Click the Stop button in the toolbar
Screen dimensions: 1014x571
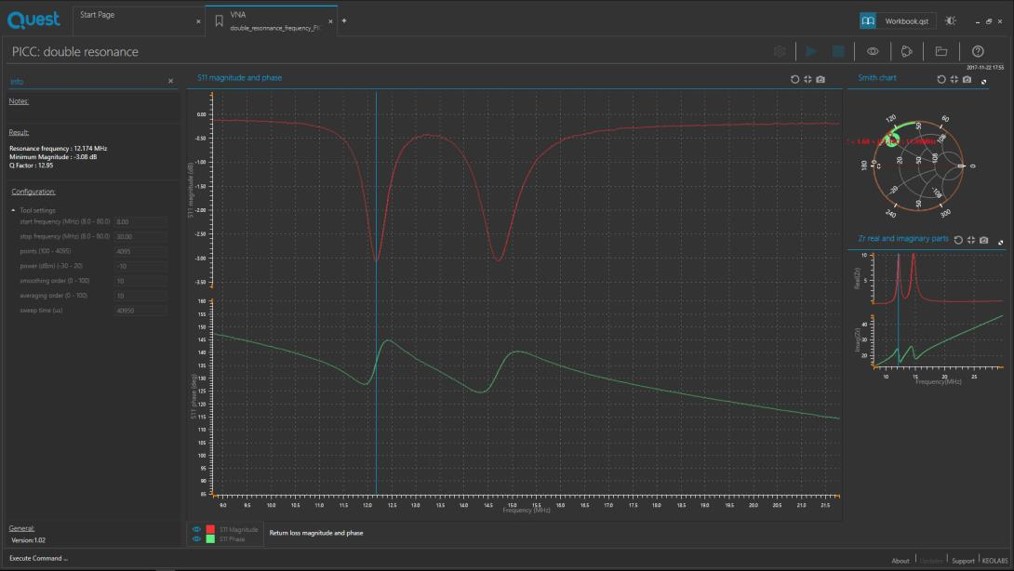pyautogui.click(x=838, y=51)
